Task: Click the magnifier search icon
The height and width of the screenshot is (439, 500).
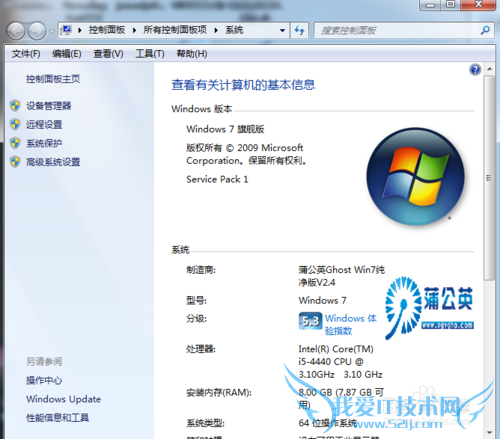Action: pyautogui.click(x=485, y=30)
